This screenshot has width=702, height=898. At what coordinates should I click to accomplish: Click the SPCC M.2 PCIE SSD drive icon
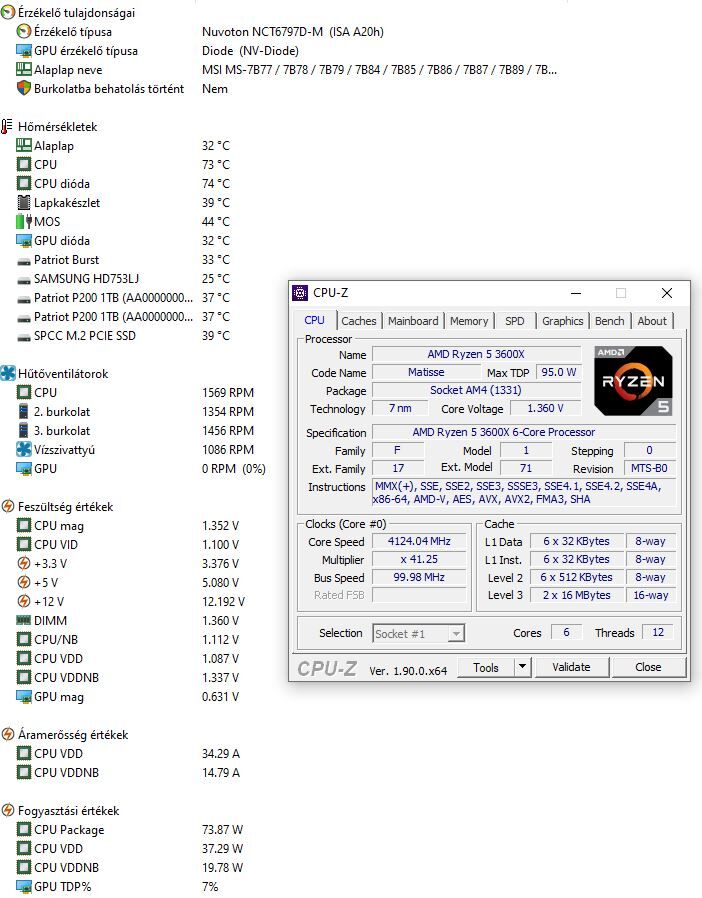pos(23,337)
